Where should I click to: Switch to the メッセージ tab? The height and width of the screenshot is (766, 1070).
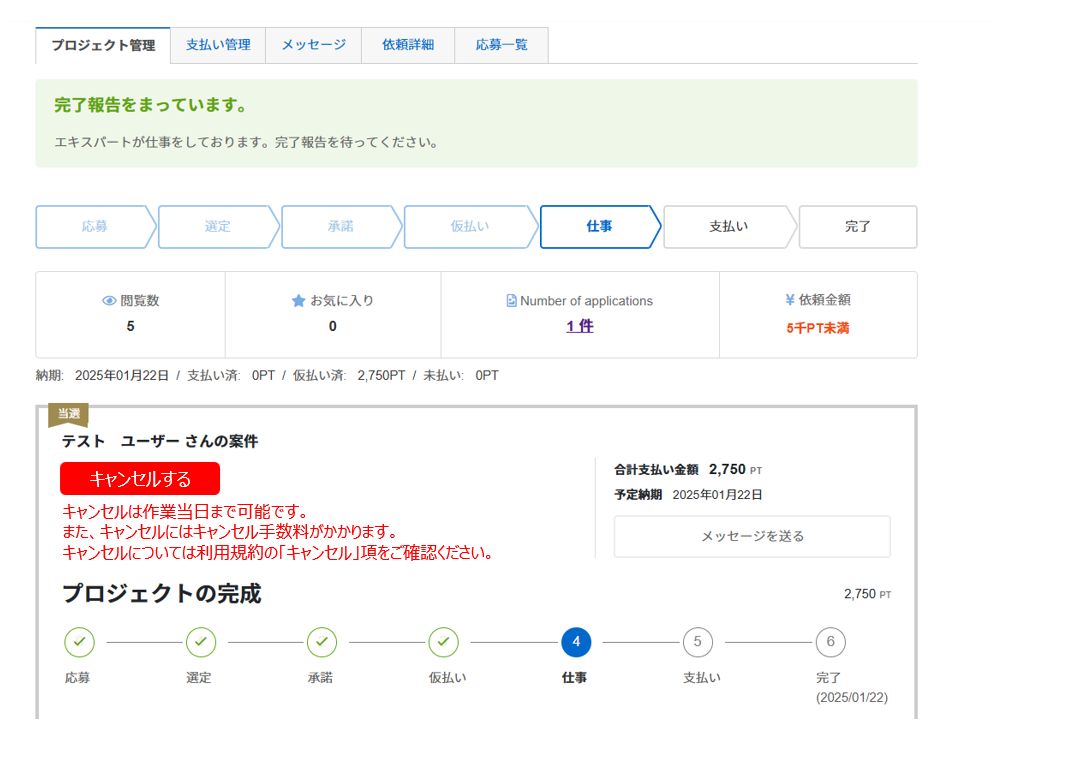pyautogui.click(x=313, y=45)
